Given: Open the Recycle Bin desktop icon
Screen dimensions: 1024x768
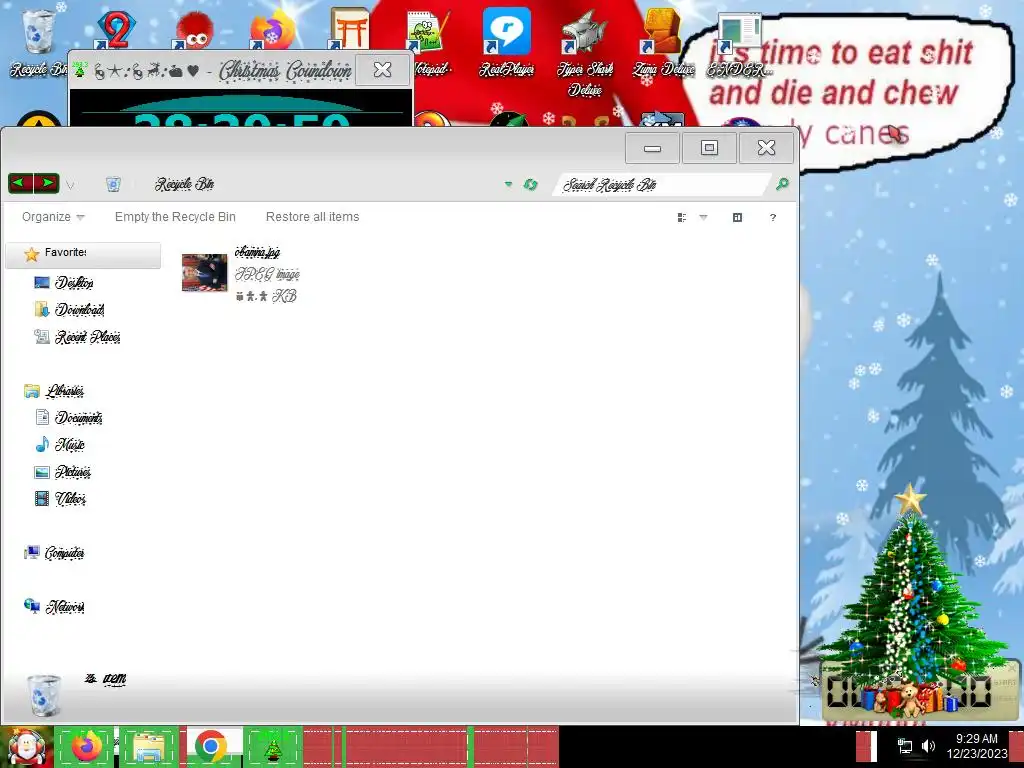Looking at the screenshot, I should pos(38,40).
